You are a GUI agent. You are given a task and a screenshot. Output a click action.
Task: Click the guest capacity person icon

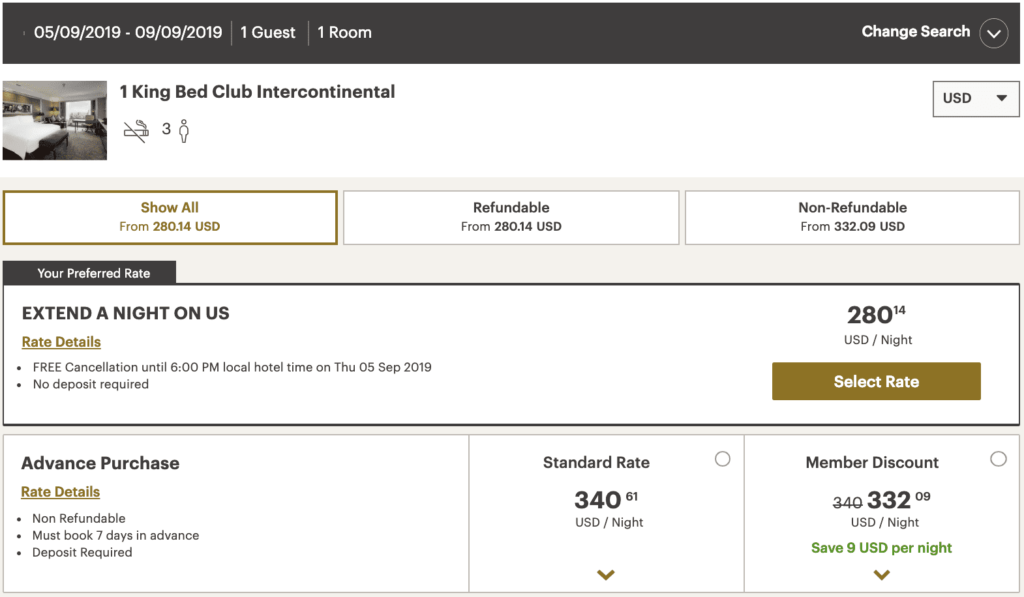pyautogui.click(x=184, y=131)
